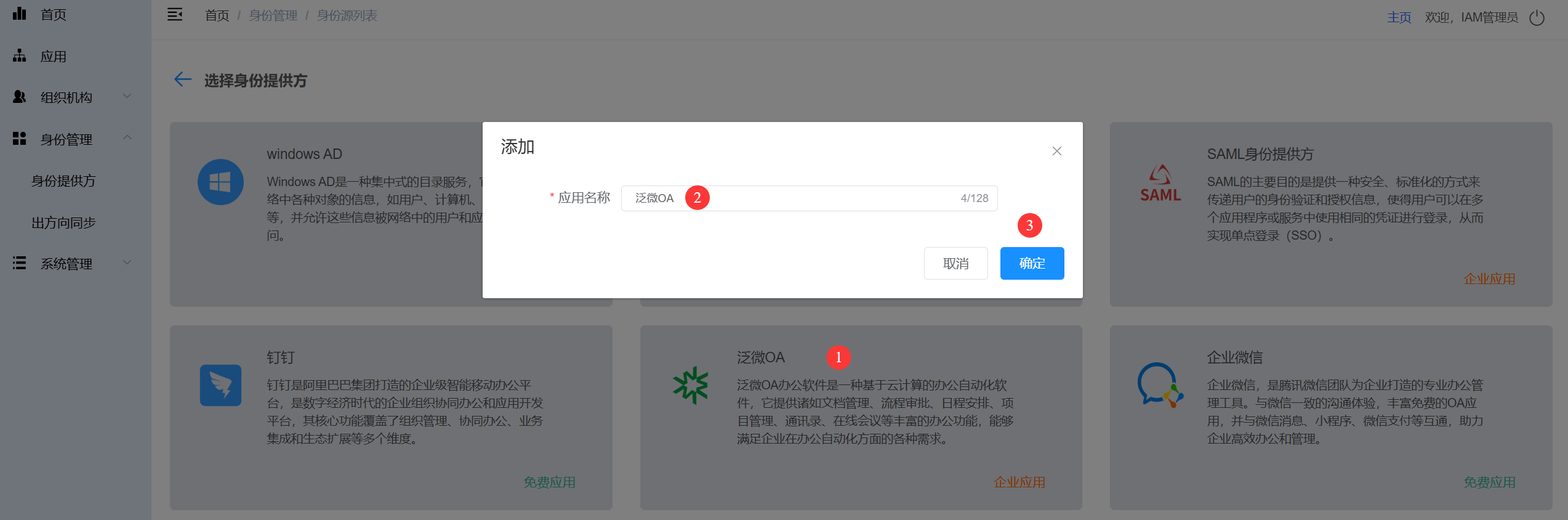Open 身份提供方 submenu item
Viewport: 1568px width, 520px height.
click(x=64, y=181)
